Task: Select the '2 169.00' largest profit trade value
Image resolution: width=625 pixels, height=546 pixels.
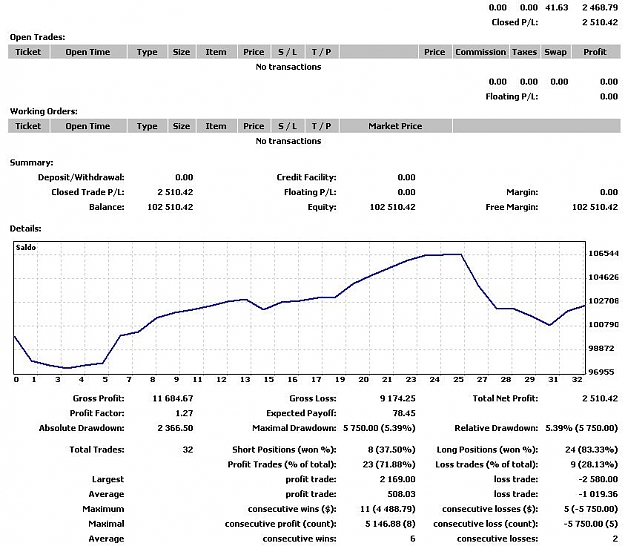Action: click(397, 479)
